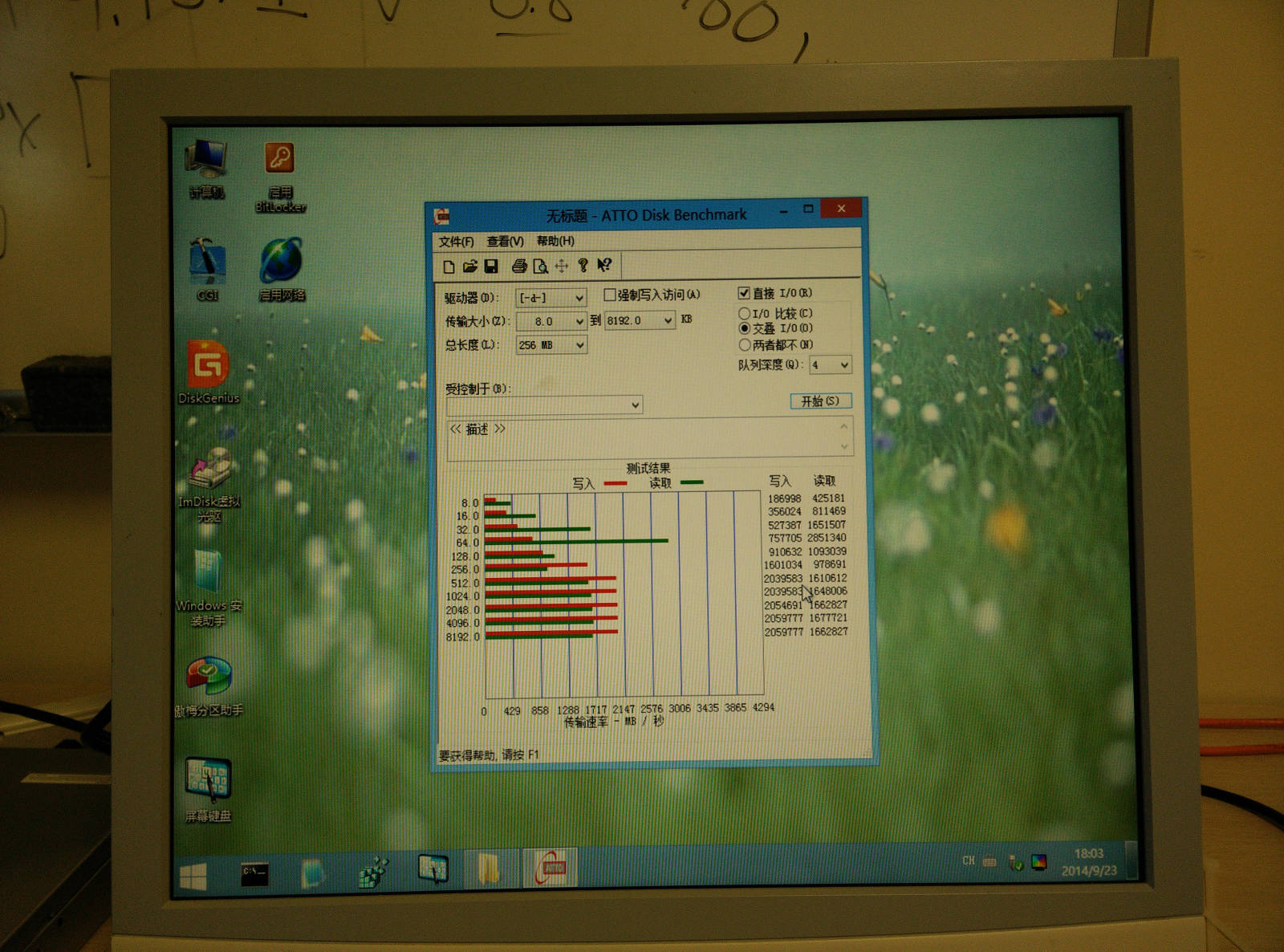Click the 186998 write value
Image resolution: width=1284 pixels, height=952 pixels.
tap(784, 498)
